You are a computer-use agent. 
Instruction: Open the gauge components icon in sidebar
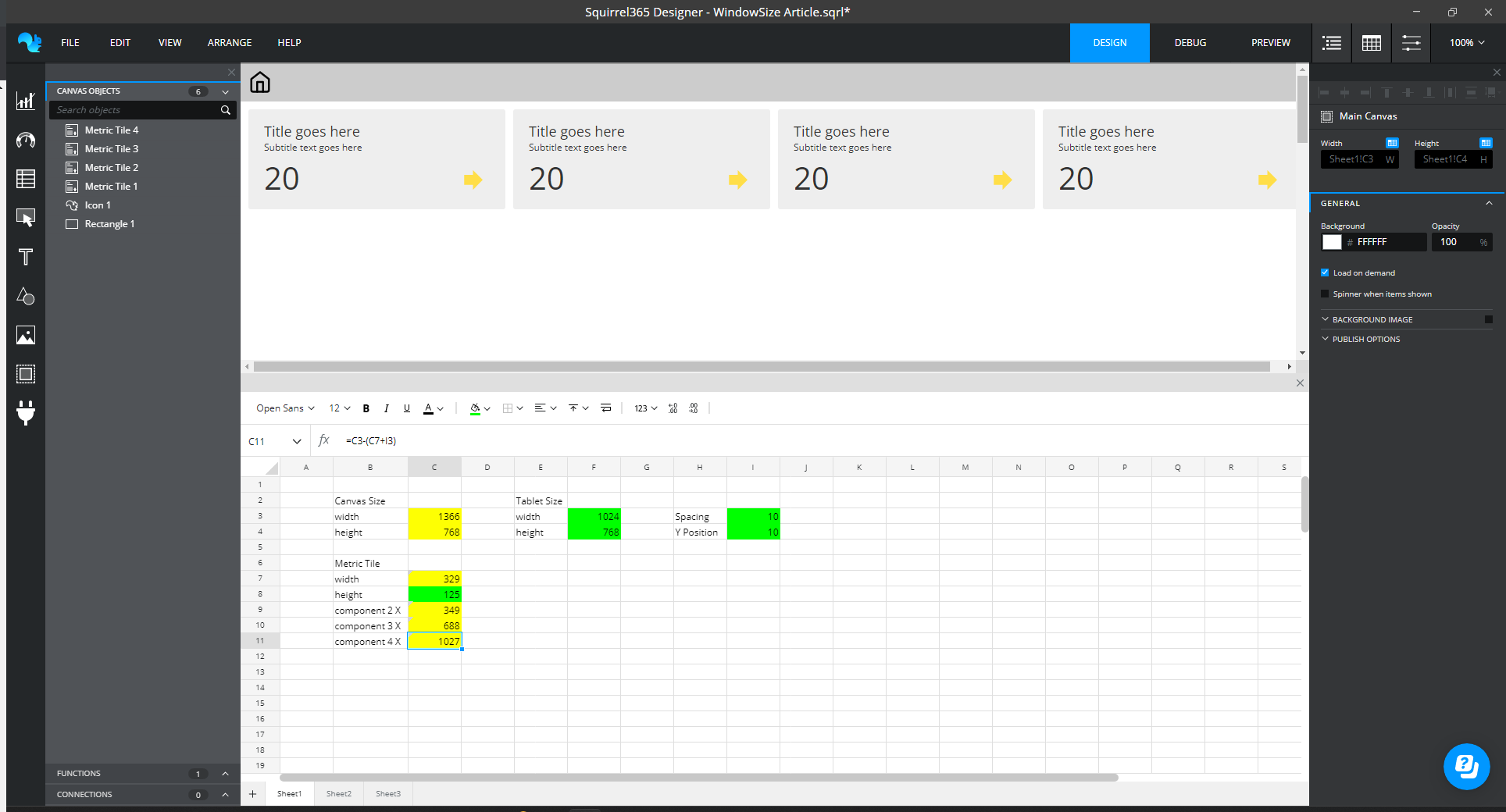coord(26,140)
